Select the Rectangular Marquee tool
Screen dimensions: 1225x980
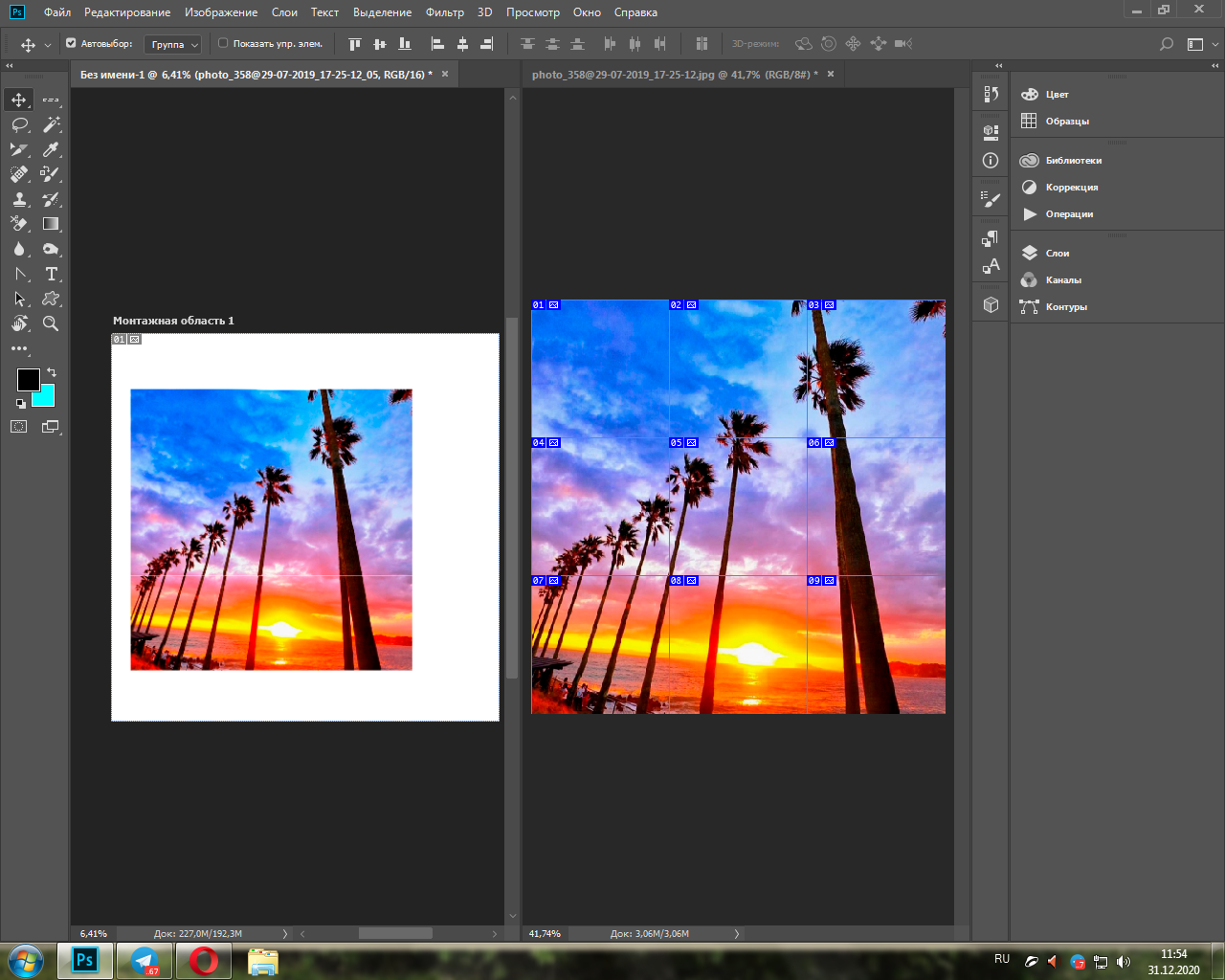[51, 100]
